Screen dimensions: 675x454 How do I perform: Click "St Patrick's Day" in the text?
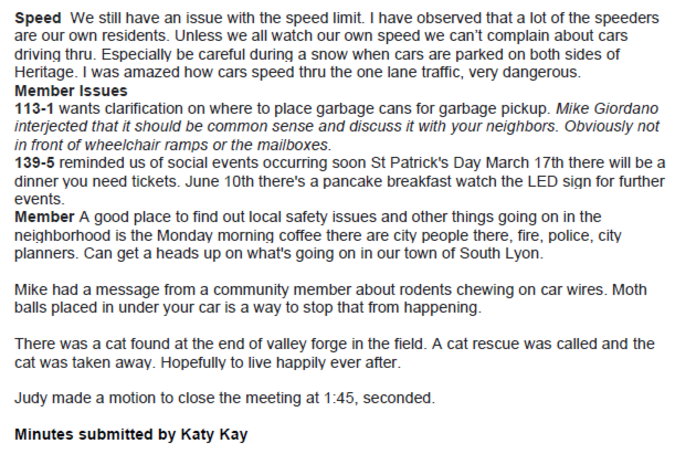(426, 163)
